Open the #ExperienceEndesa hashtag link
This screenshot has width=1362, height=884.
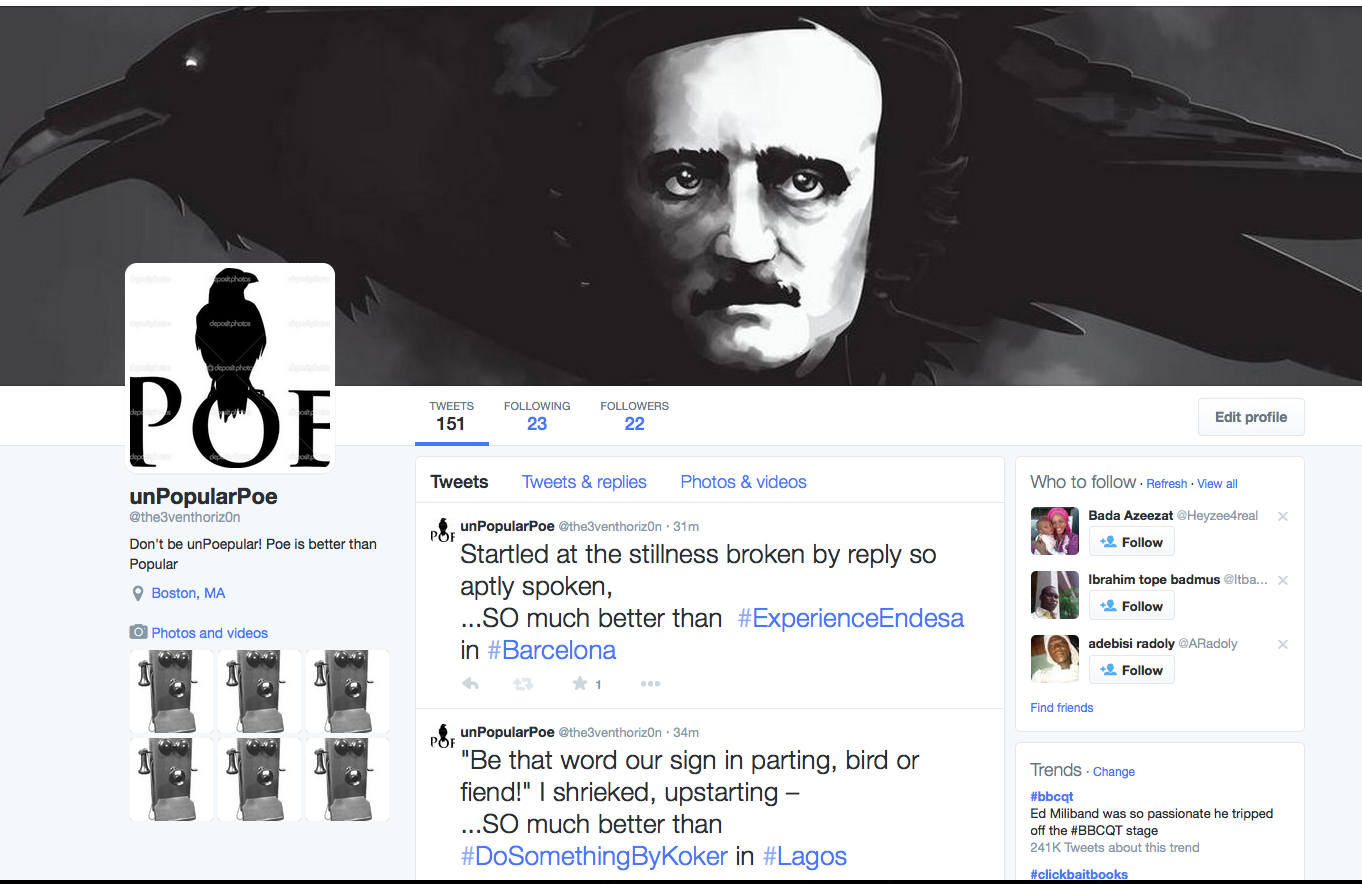pyautogui.click(x=850, y=618)
